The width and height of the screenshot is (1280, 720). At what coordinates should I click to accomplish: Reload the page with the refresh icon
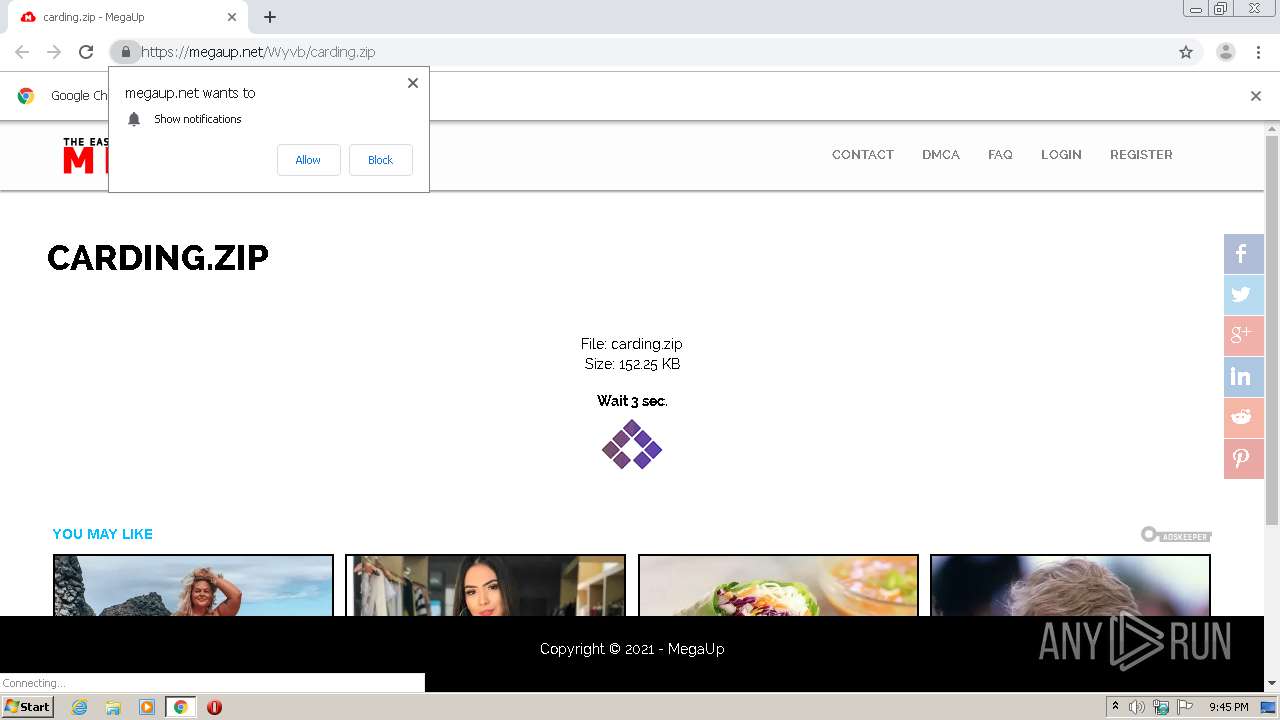pos(86,52)
